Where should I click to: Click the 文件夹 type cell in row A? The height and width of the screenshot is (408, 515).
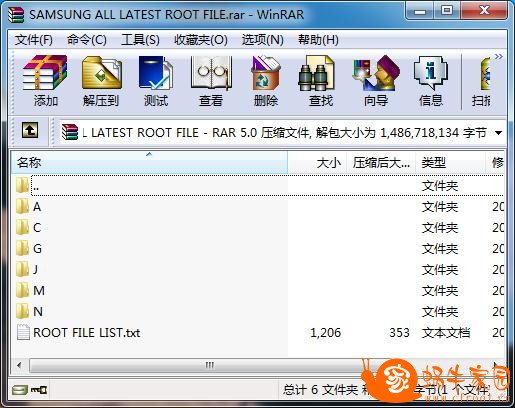[440, 207]
